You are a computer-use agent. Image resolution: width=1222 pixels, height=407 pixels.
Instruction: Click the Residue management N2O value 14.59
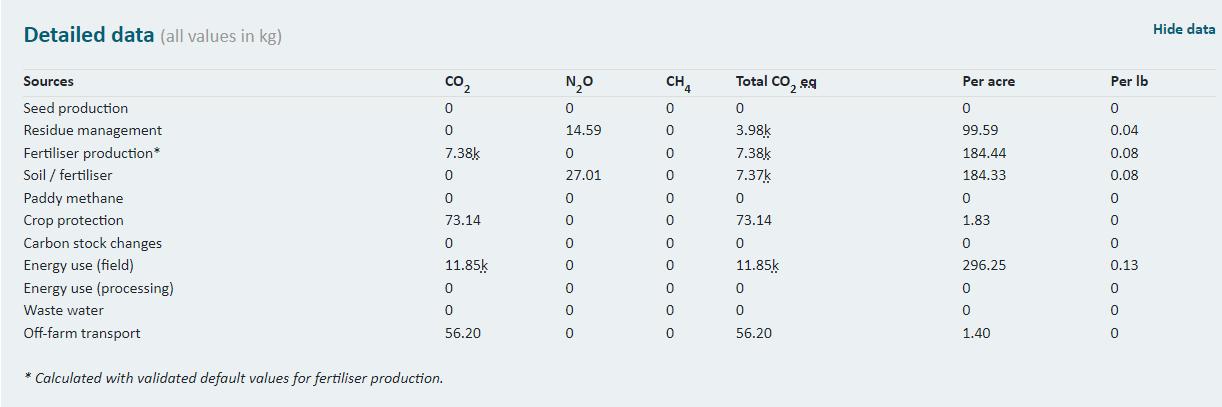(583, 130)
